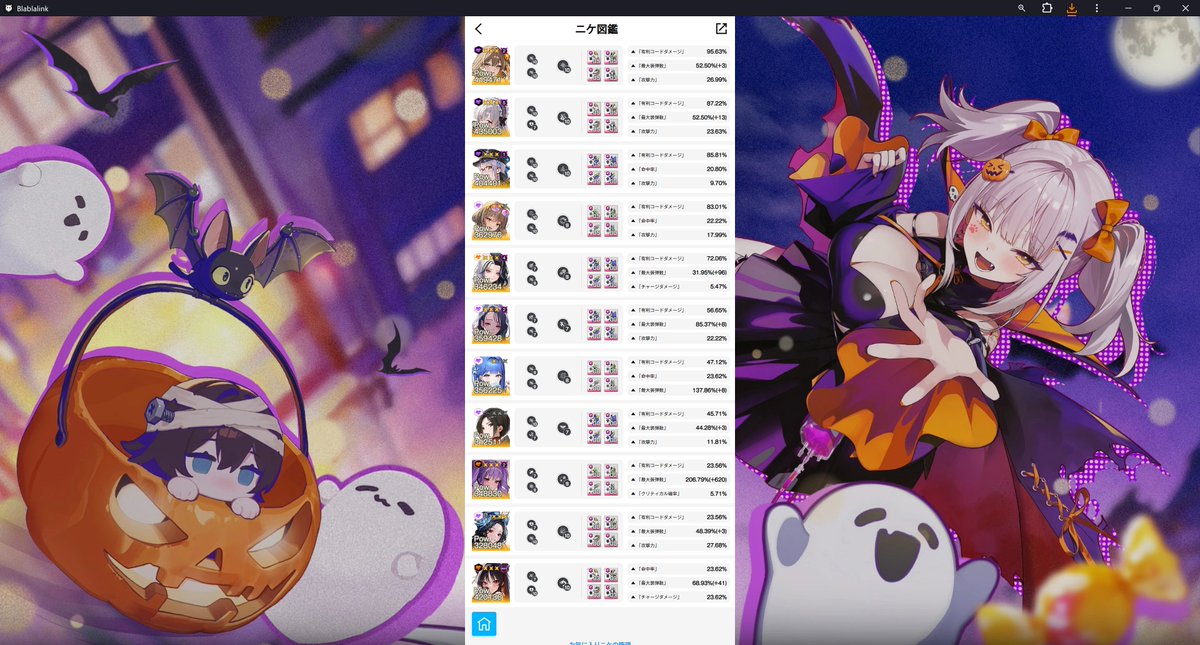Open the zoom magnifier in the title bar
The height and width of the screenshot is (645, 1200).
[1021, 7]
